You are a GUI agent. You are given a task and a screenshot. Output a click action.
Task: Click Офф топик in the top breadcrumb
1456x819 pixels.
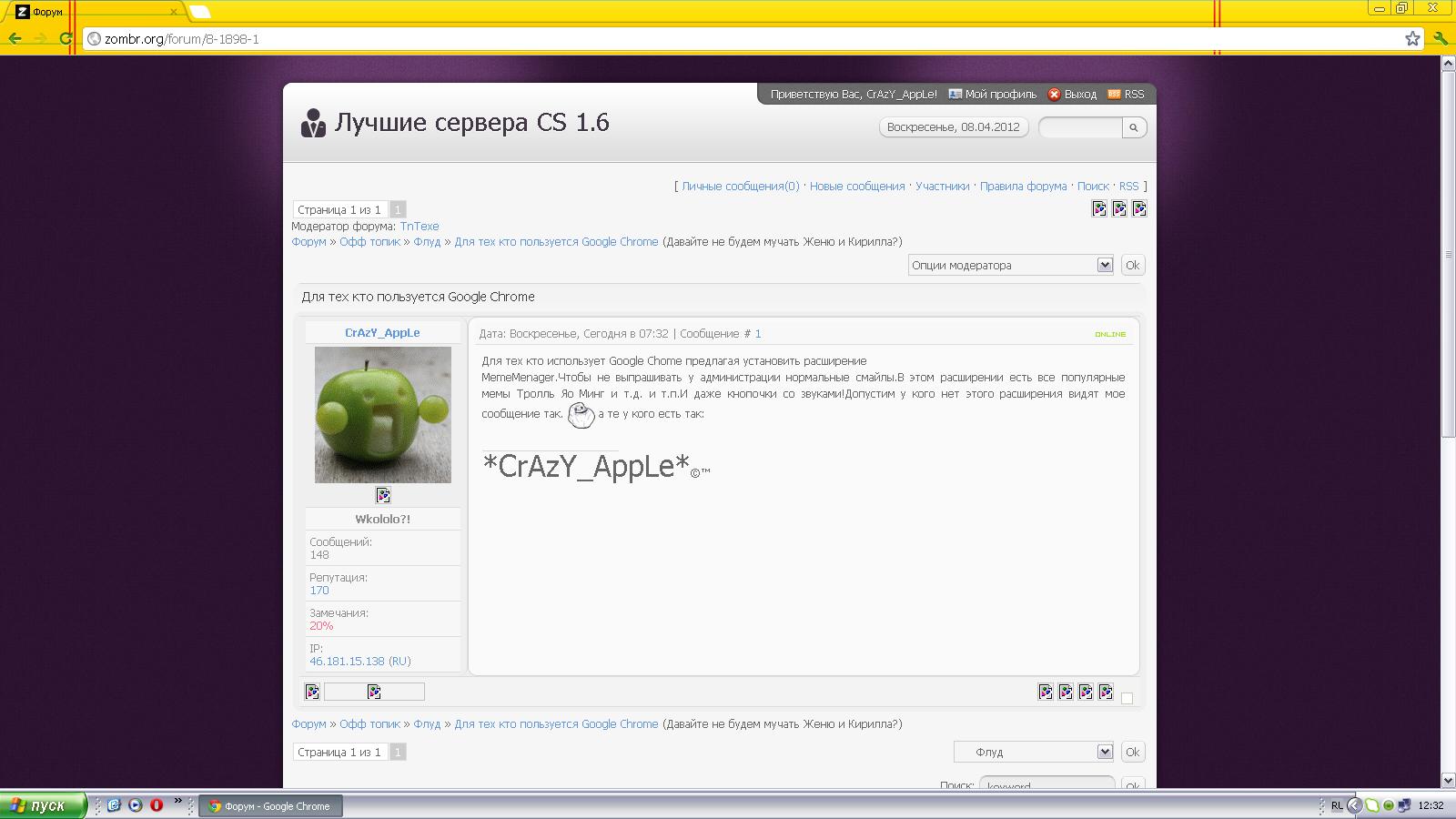[369, 241]
